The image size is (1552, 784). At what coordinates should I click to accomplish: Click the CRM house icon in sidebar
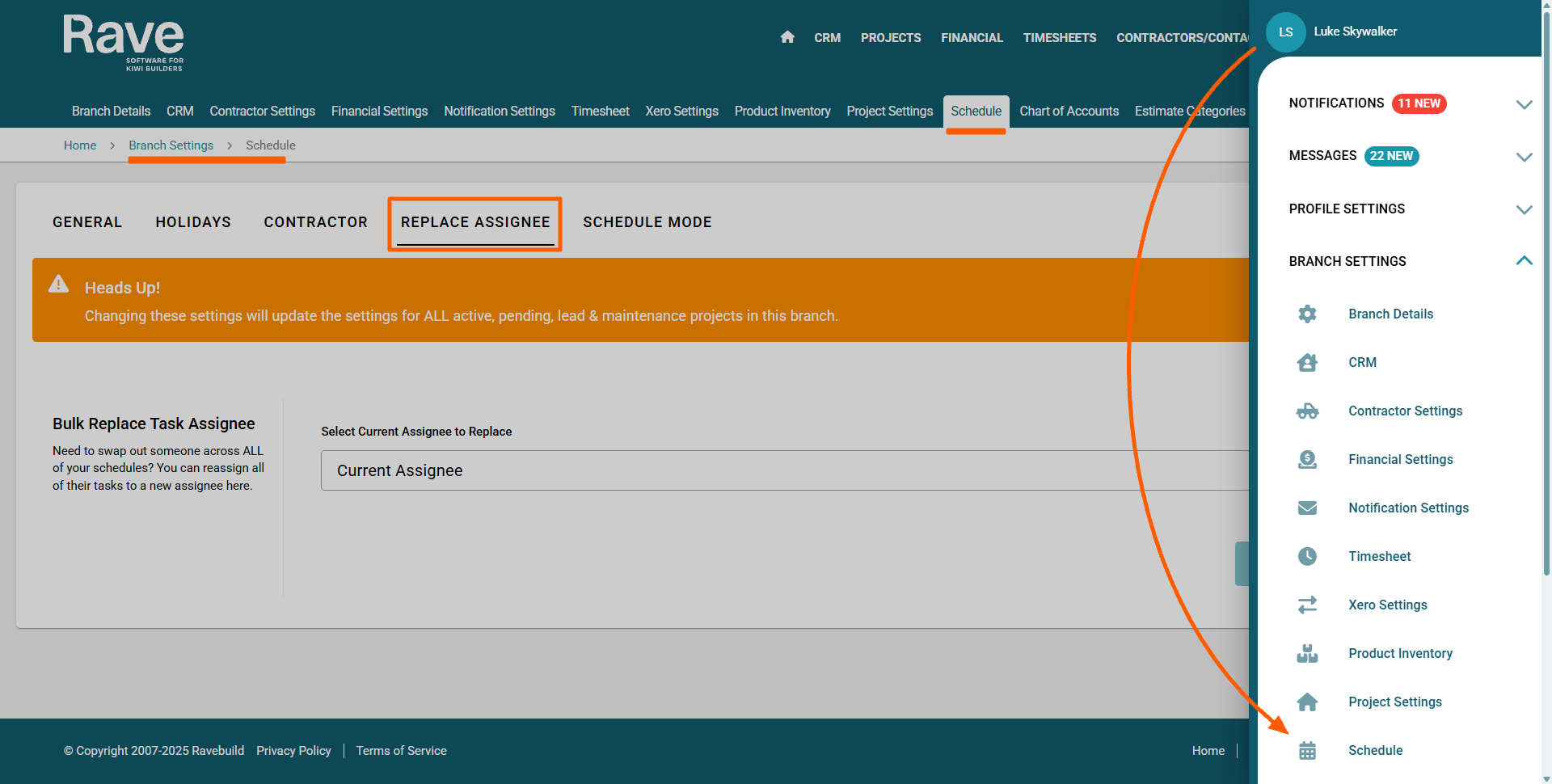[x=1307, y=362]
